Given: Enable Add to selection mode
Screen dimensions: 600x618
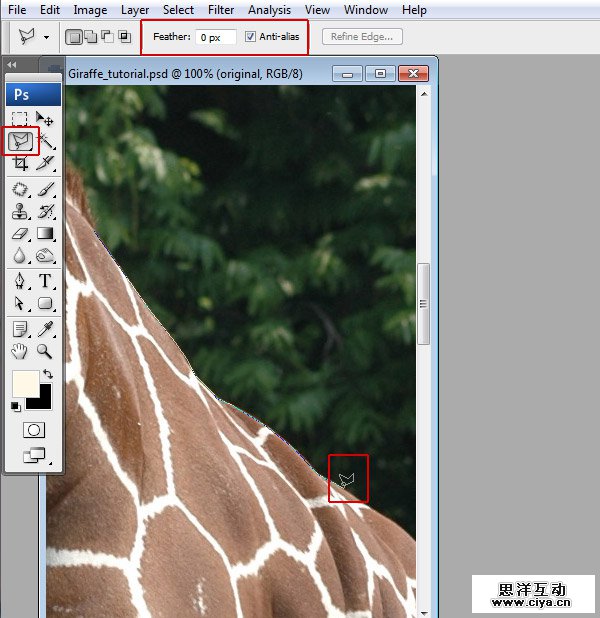Looking at the screenshot, I should (x=90, y=37).
